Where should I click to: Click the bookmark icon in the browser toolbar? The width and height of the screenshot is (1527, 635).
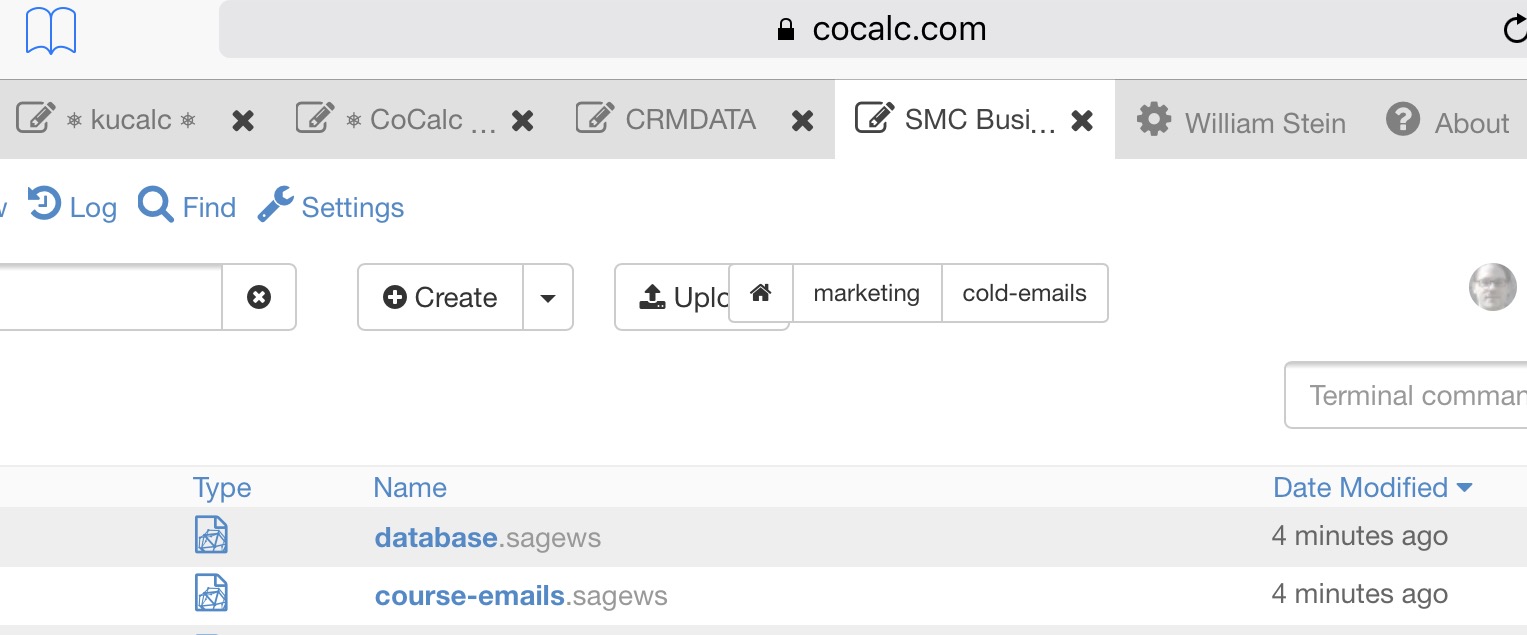pos(50,30)
